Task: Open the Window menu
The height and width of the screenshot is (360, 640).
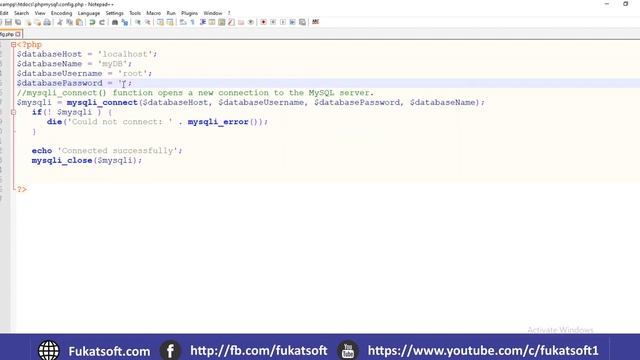Action: pos(213,13)
